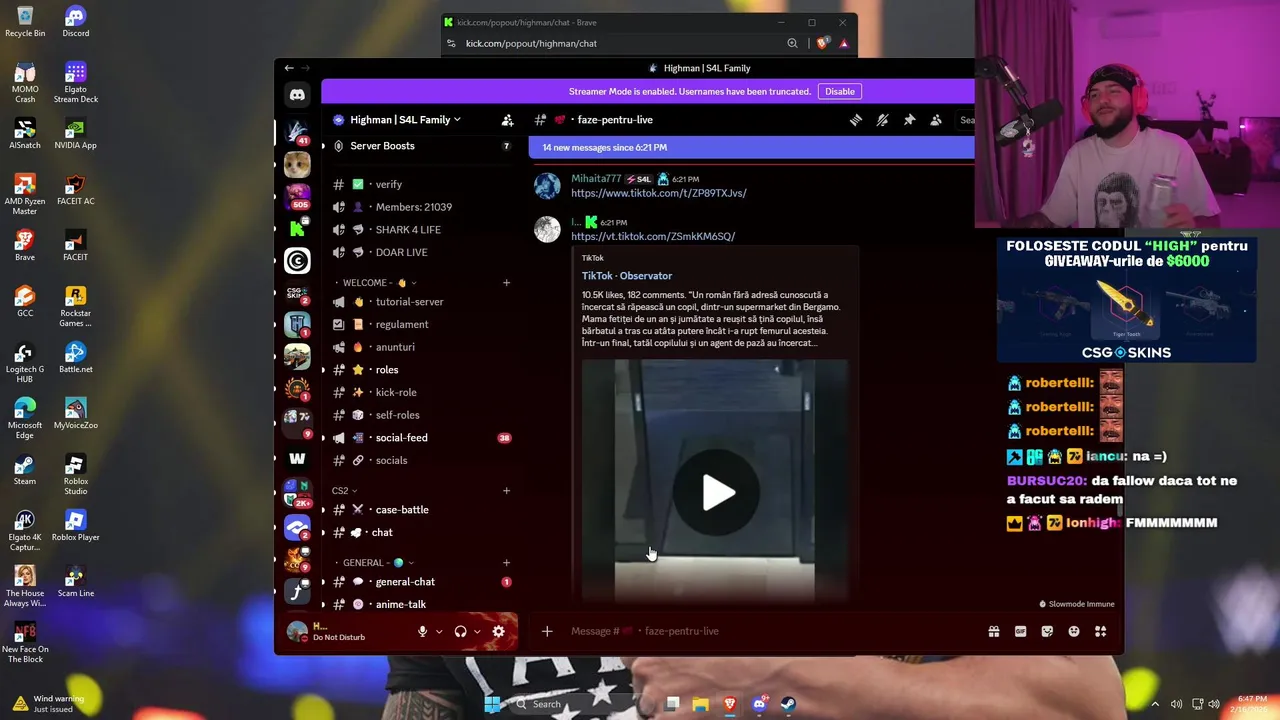Open Elgato Stream Deck desktop icon
This screenshot has width=1280, height=720.
[75, 82]
